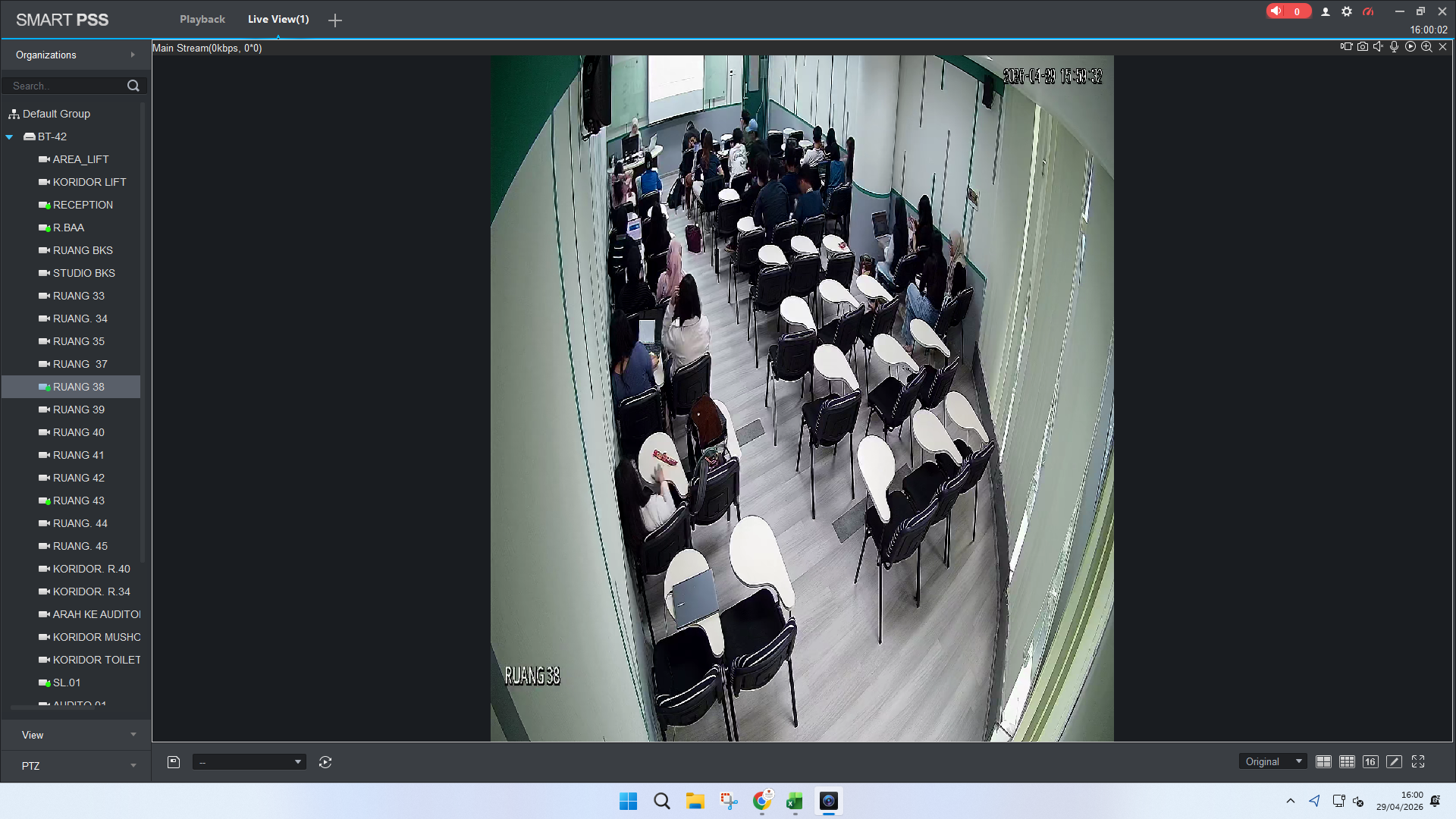Screen dimensions: 1456x819
Task: Select the SL.01 camera channel
Action: [67, 682]
